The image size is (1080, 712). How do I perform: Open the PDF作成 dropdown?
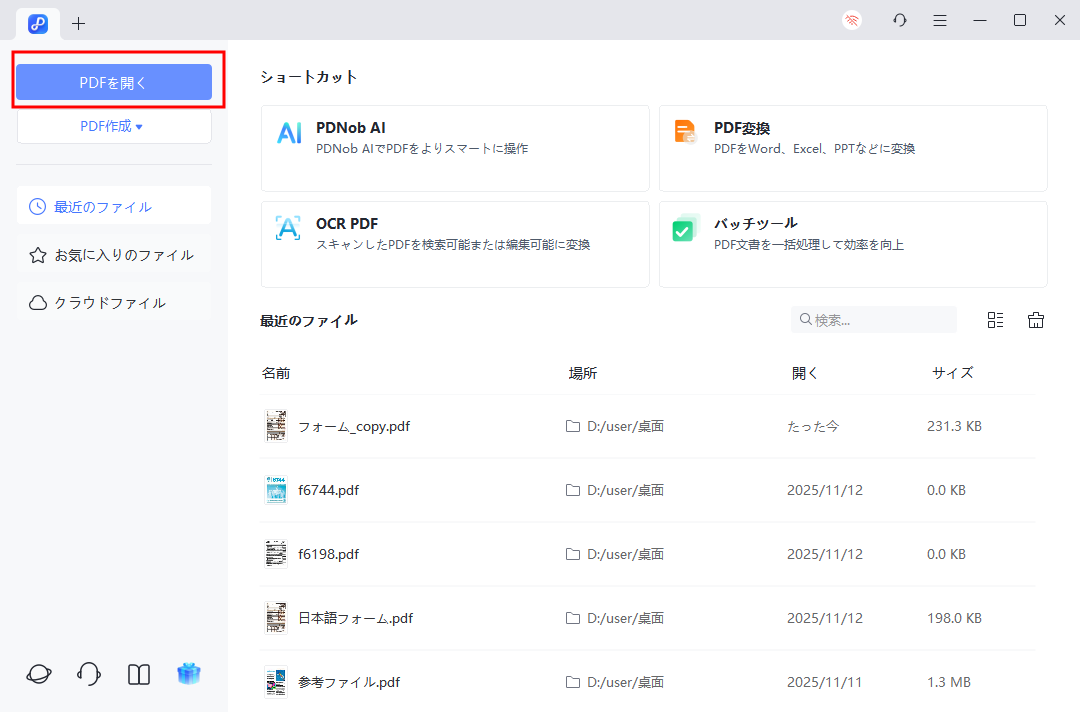114,126
